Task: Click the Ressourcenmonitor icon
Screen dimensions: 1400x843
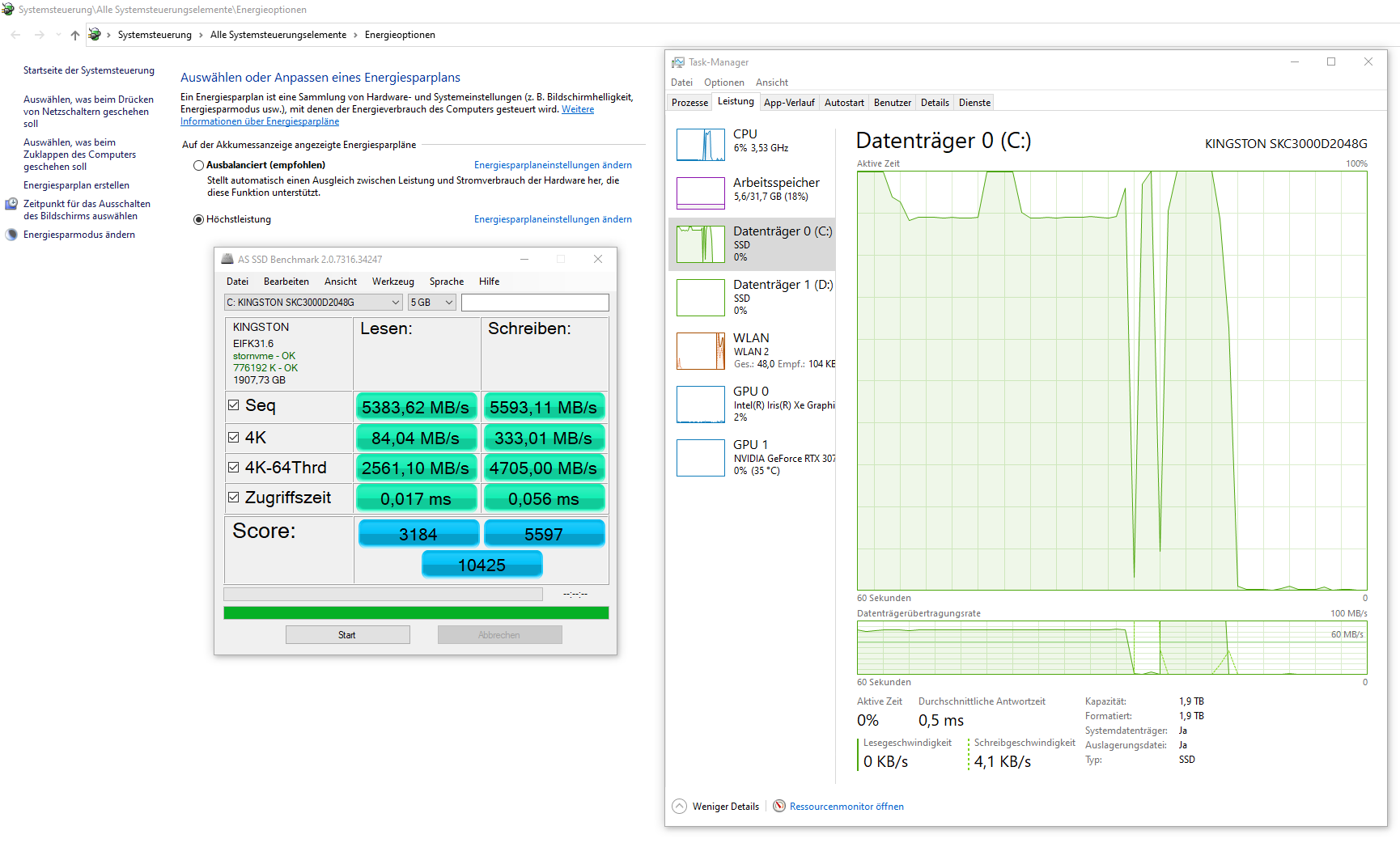Action: 779,807
